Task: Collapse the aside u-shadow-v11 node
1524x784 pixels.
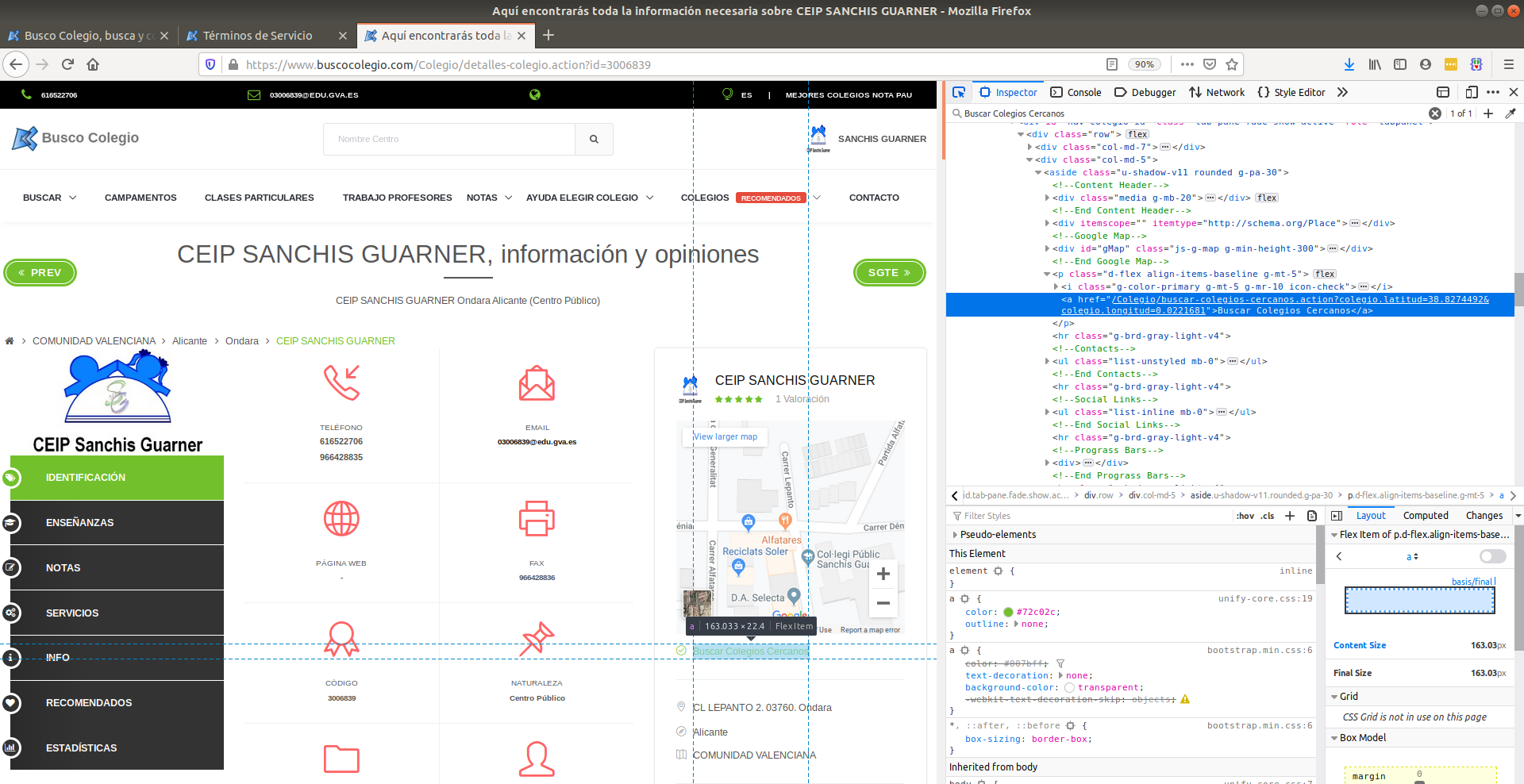Action: tap(1038, 172)
